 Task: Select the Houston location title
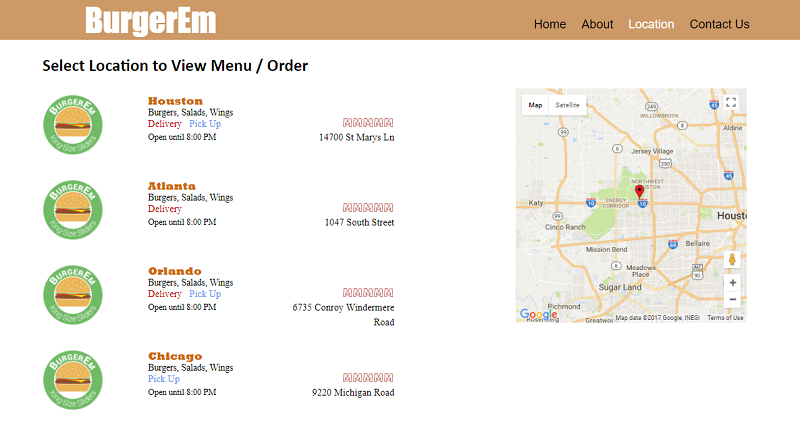click(175, 101)
